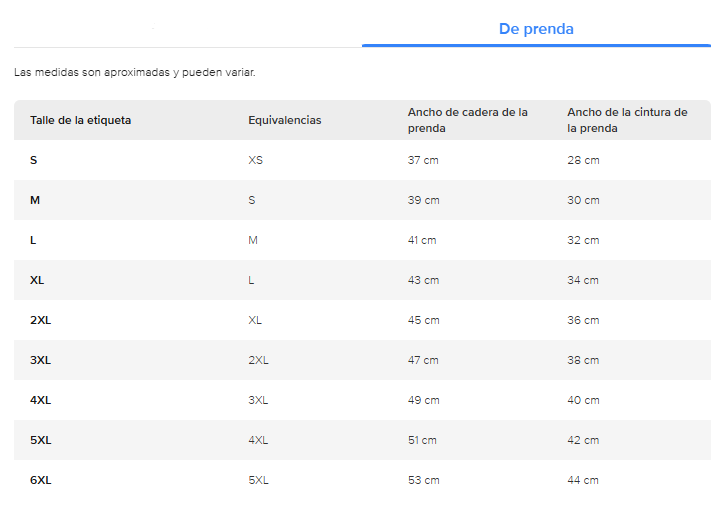Select the Ancho de la cintura de la prenda header
This screenshot has height=521, width=728.
click(x=627, y=120)
